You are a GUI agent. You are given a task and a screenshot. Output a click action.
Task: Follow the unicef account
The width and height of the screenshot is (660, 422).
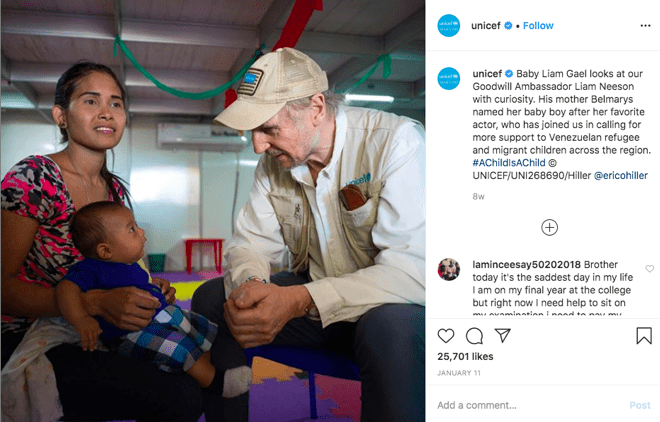click(538, 26)
